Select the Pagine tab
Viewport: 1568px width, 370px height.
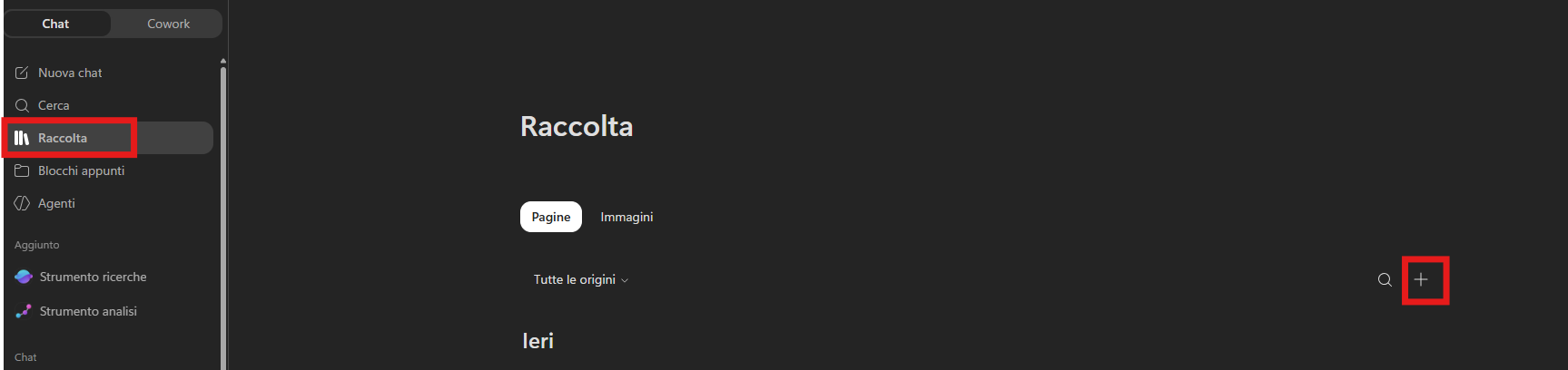tap(551, 217)
